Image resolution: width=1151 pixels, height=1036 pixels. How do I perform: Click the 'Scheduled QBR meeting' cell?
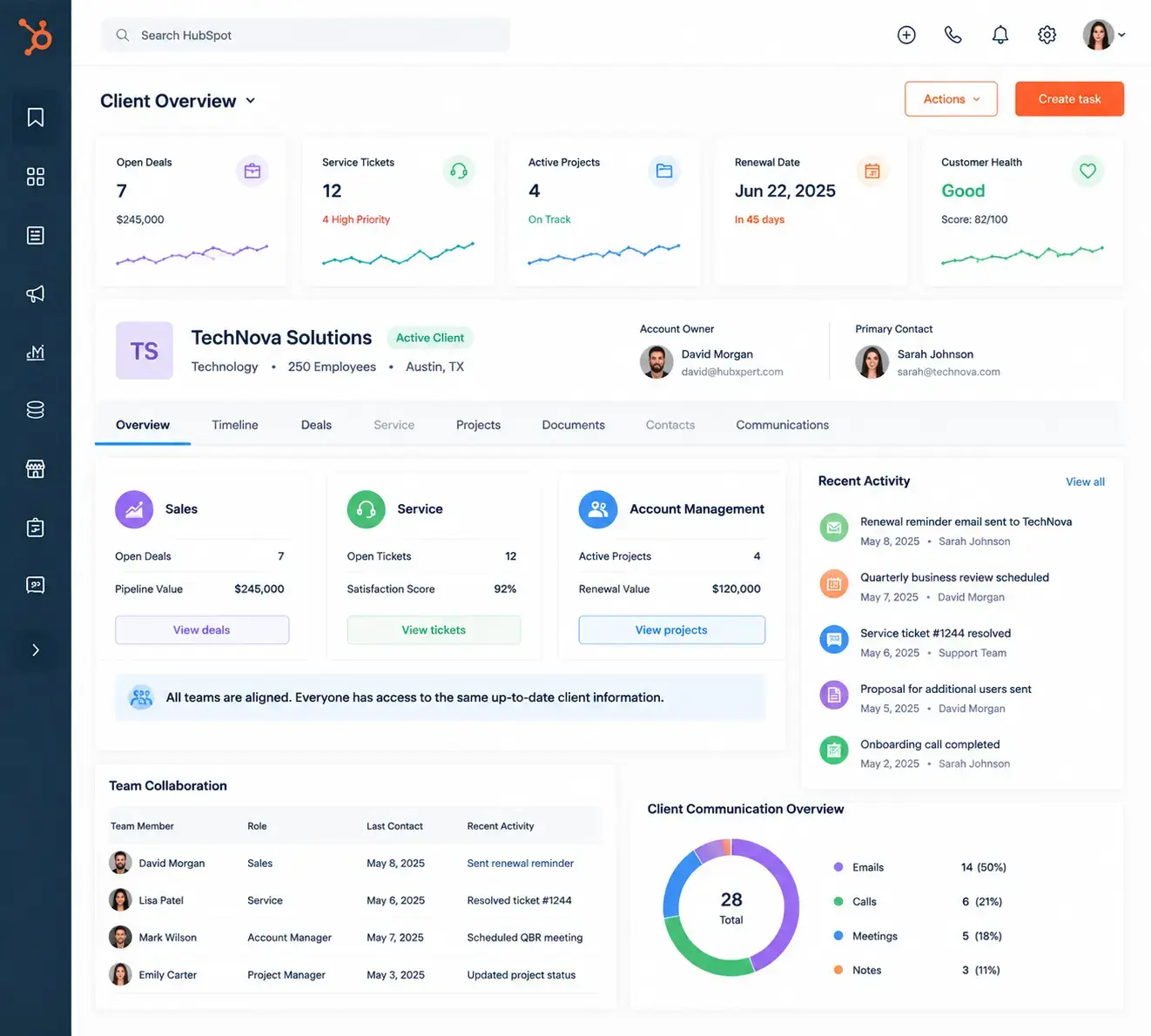coord(524,938)
